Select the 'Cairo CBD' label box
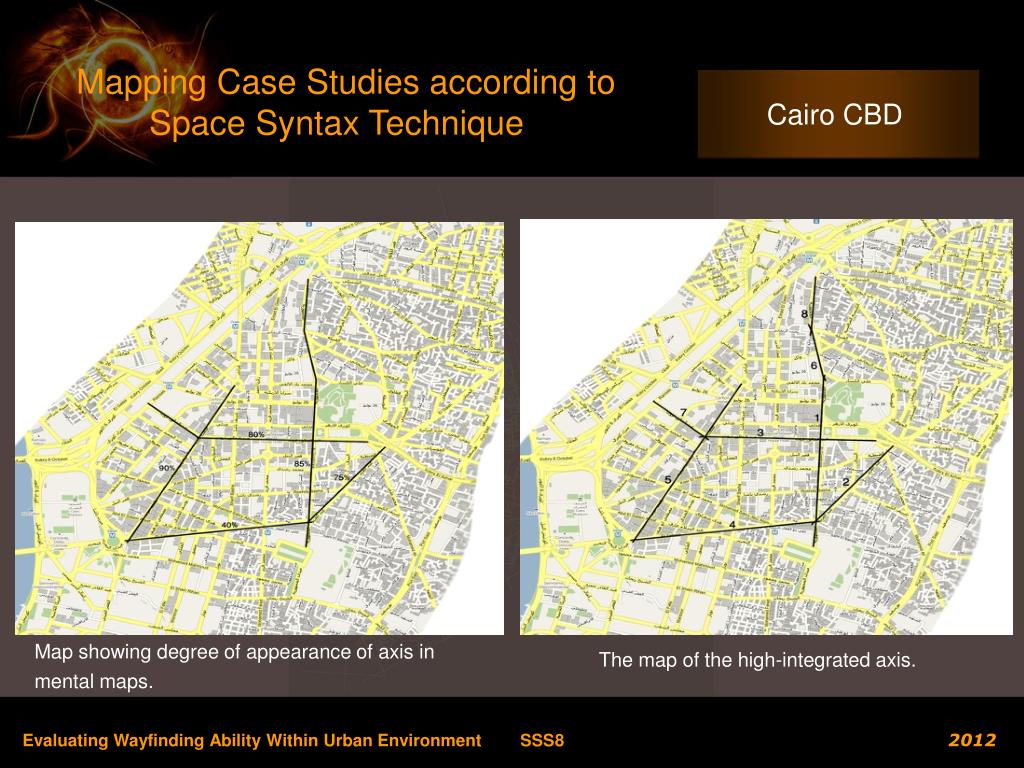1024x768 pixels. tap(838, 114)
